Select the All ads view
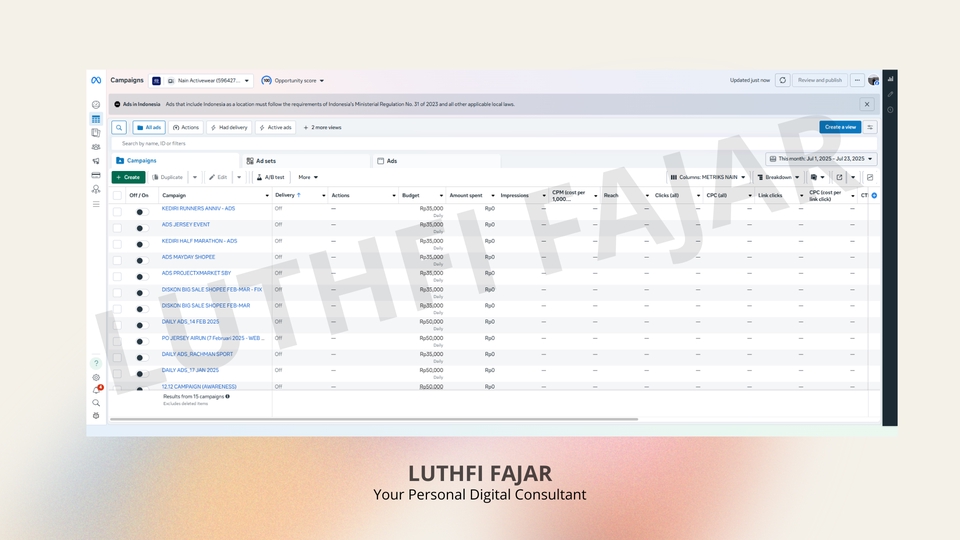 click(149, 127)
